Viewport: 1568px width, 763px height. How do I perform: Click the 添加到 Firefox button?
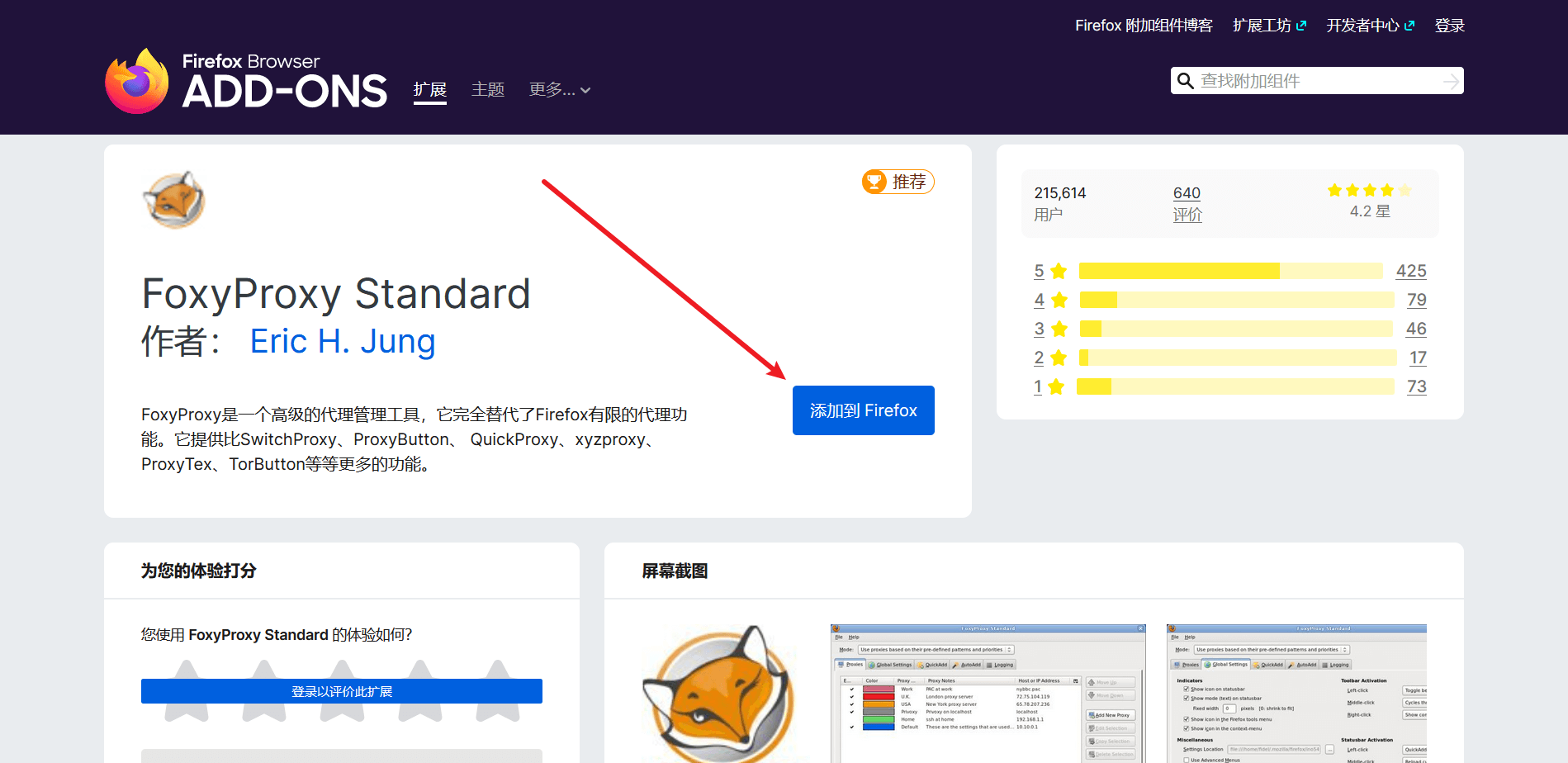coord(864,410)
